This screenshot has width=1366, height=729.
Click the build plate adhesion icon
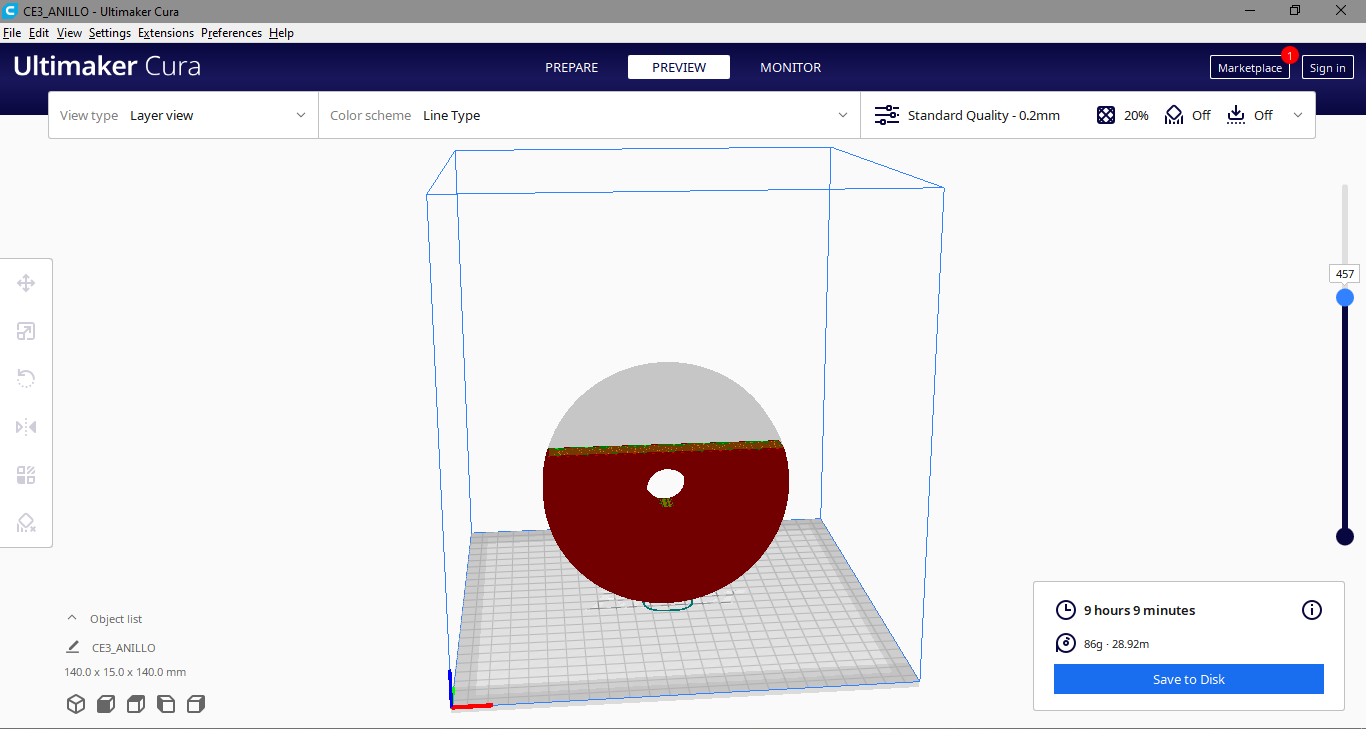[x=1236, y=115]
